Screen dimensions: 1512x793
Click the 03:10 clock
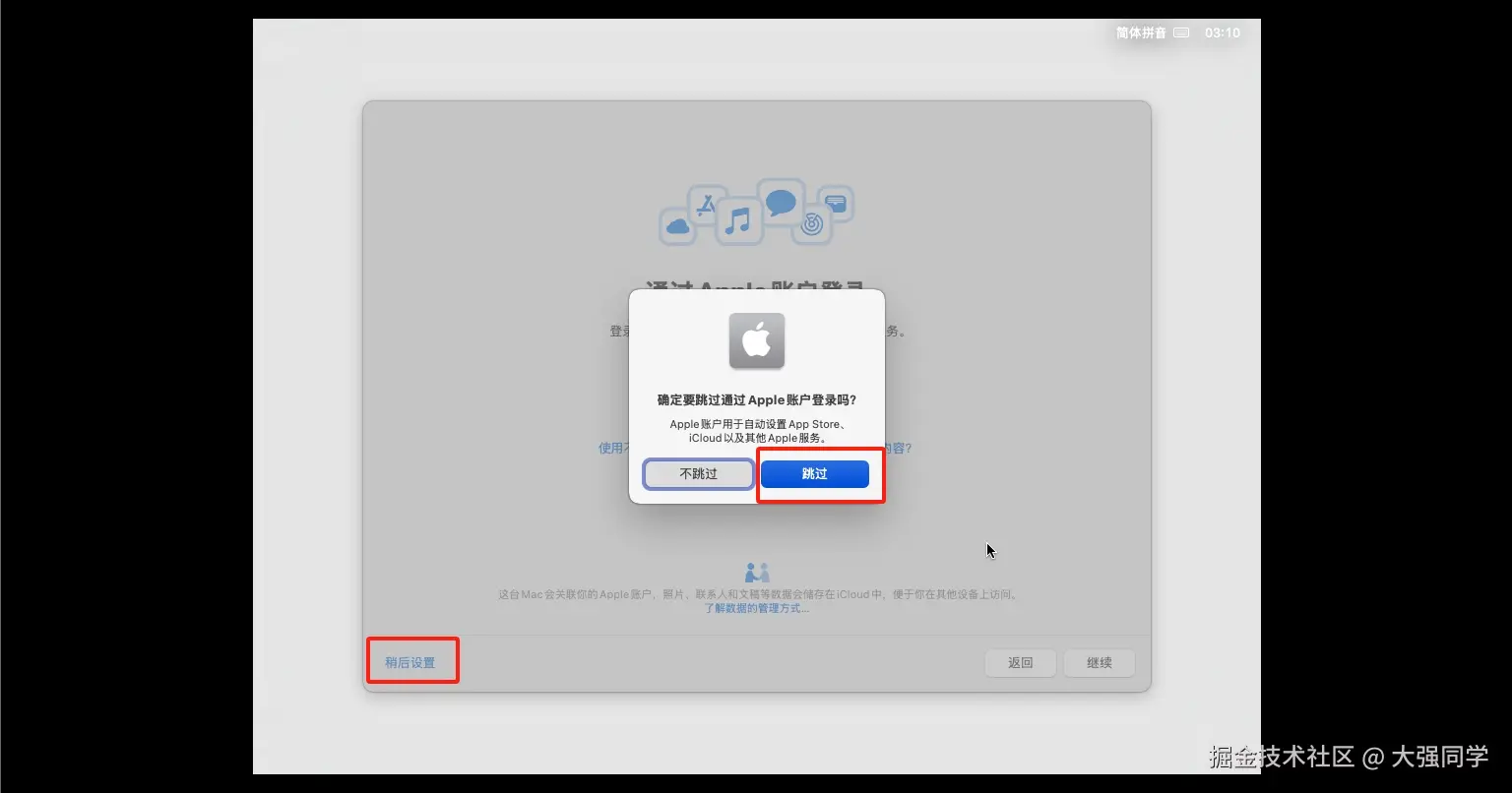coord(1223,32)
